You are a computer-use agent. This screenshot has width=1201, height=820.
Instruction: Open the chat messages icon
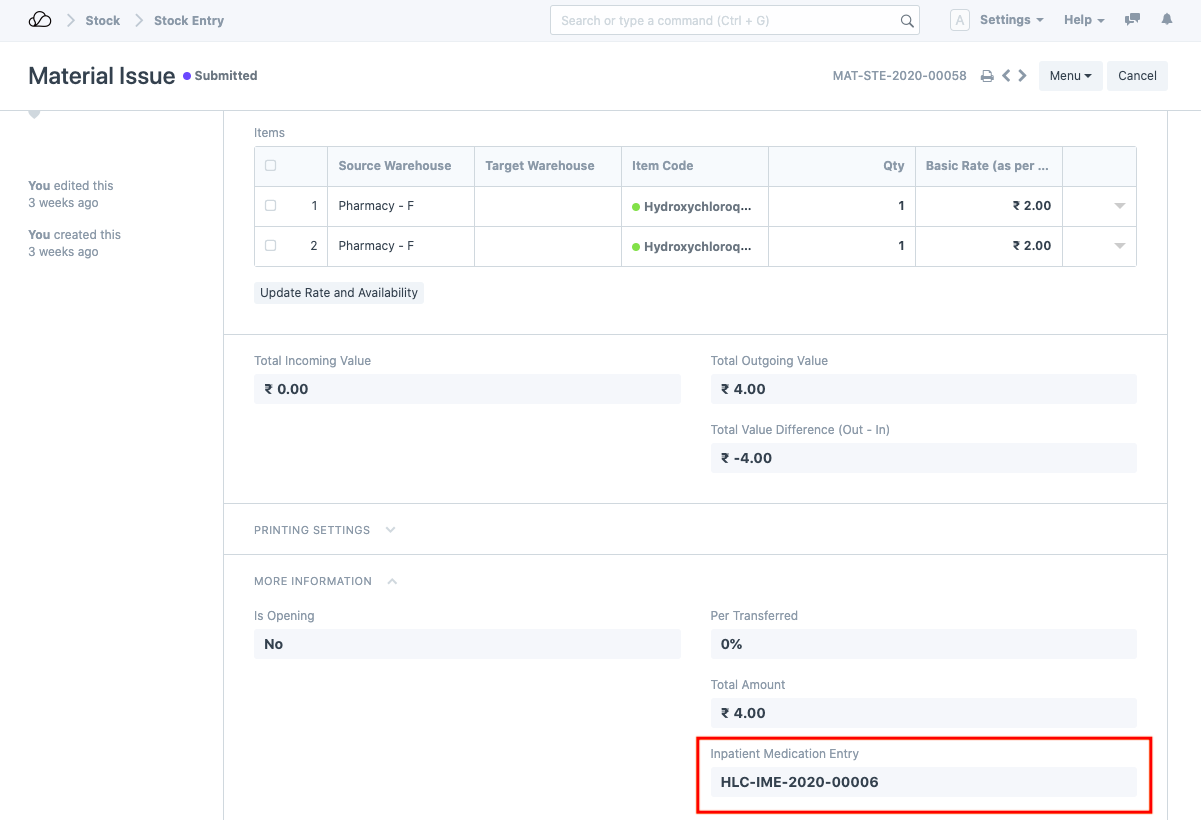point(1133,20)
